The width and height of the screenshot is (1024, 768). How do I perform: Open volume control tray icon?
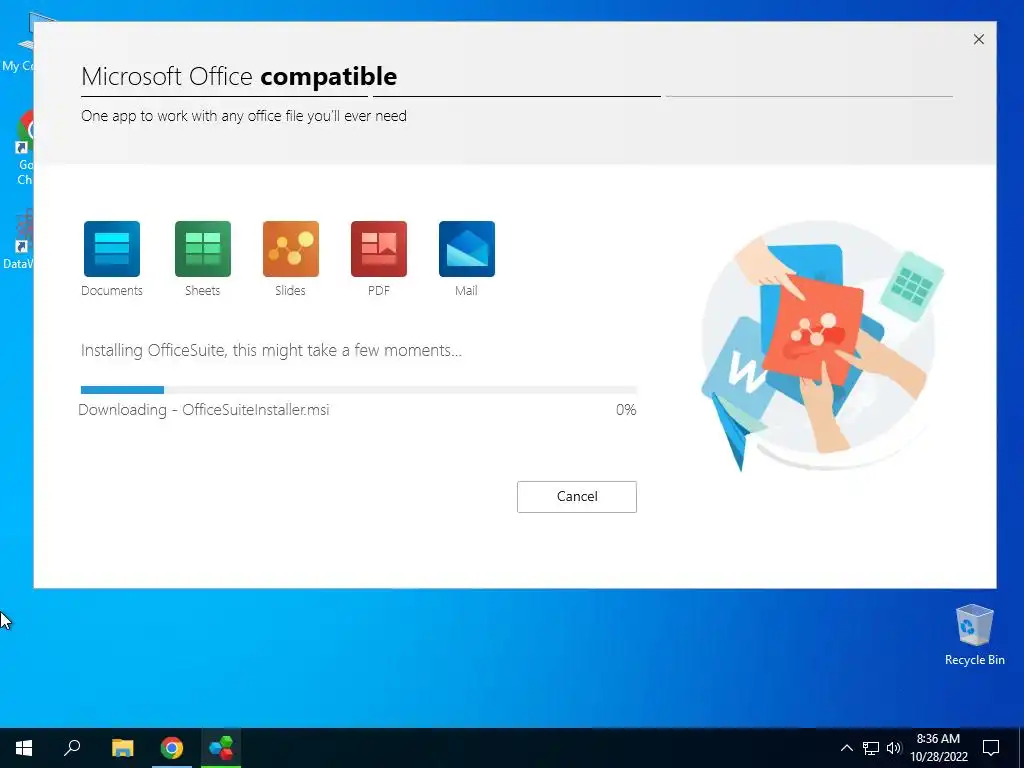[x=894, y=748]
